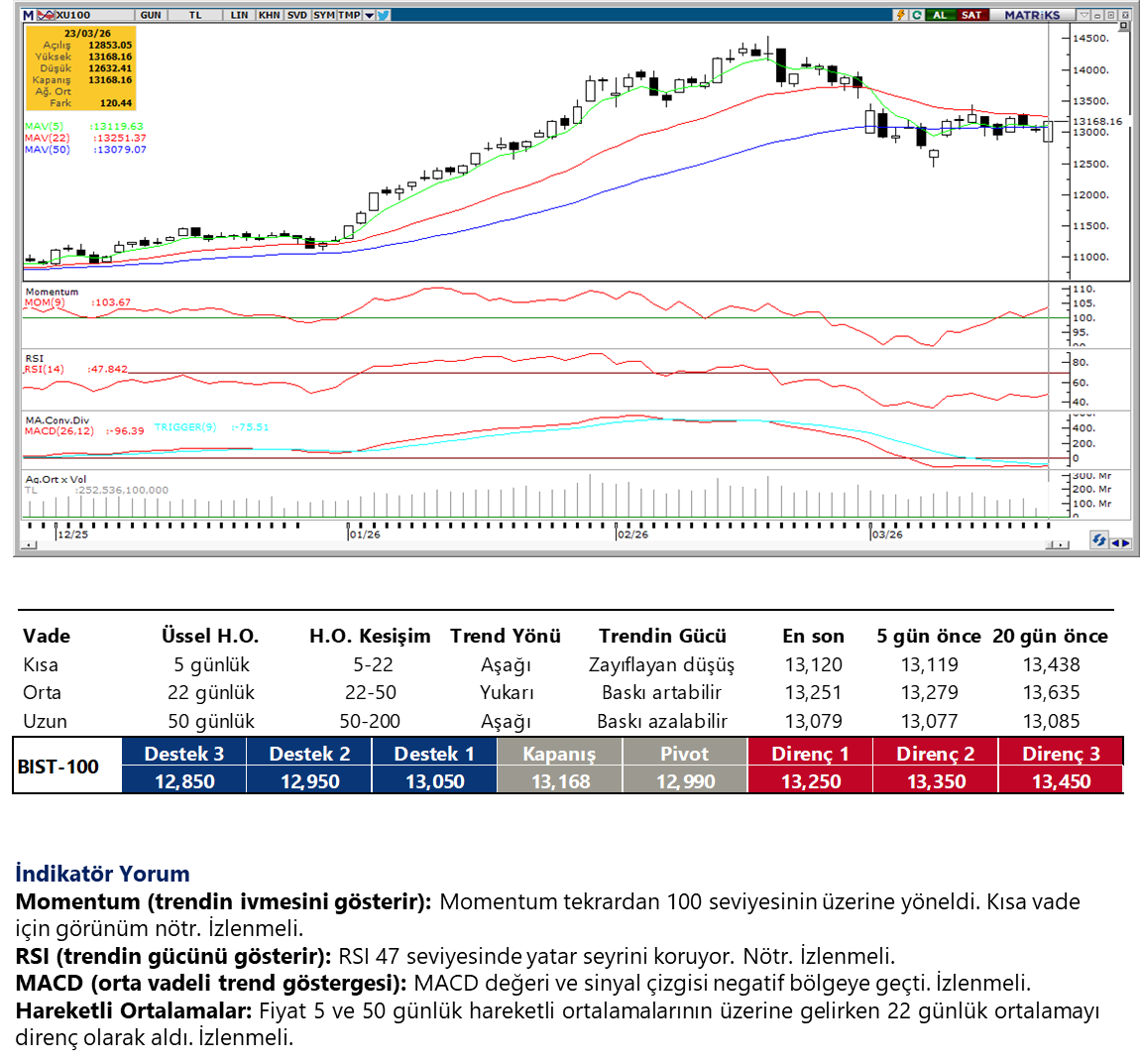Click the green C refresh icon
This screenshot has height=1064, width=1140.
click(x=916, y=15)
